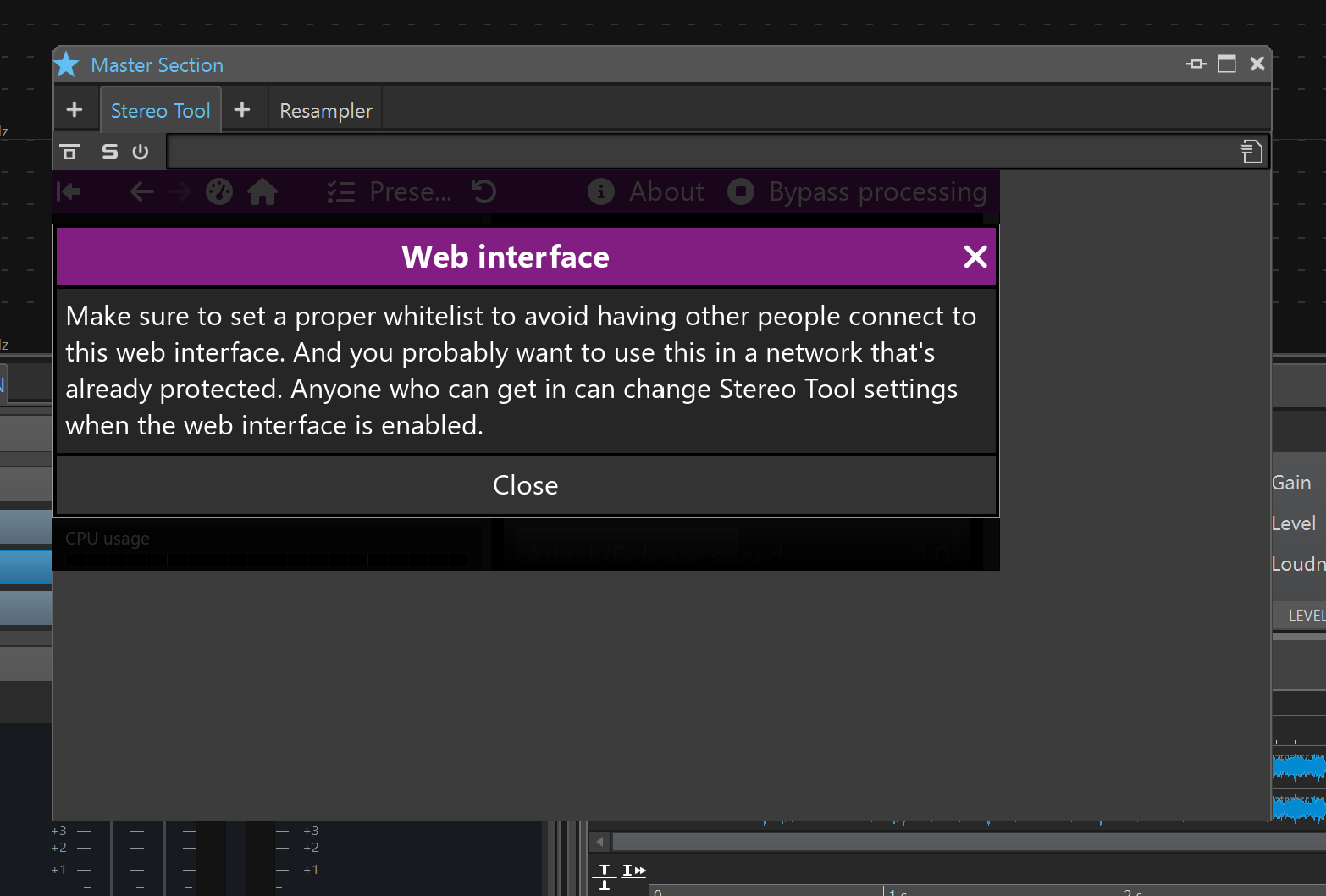This screenshot has height=896, width=1326.
Task: Open the About info button
Action: pos(646,191)
